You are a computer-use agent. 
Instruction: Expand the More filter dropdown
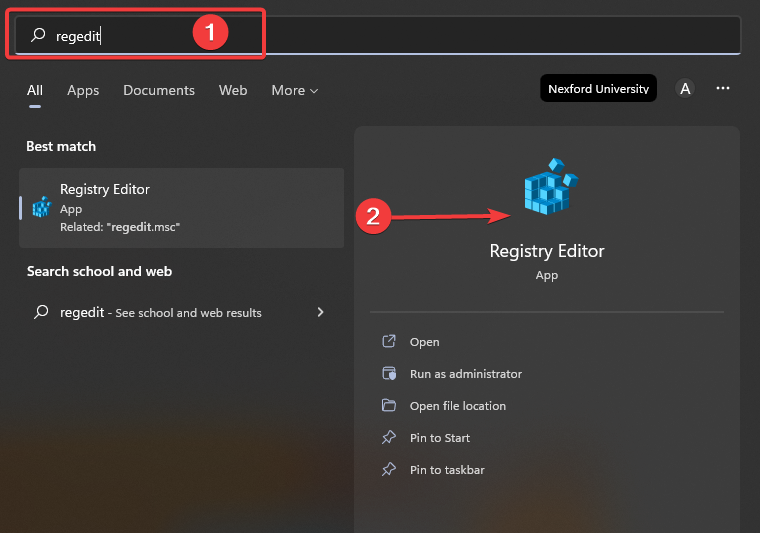tap(294, 90)
